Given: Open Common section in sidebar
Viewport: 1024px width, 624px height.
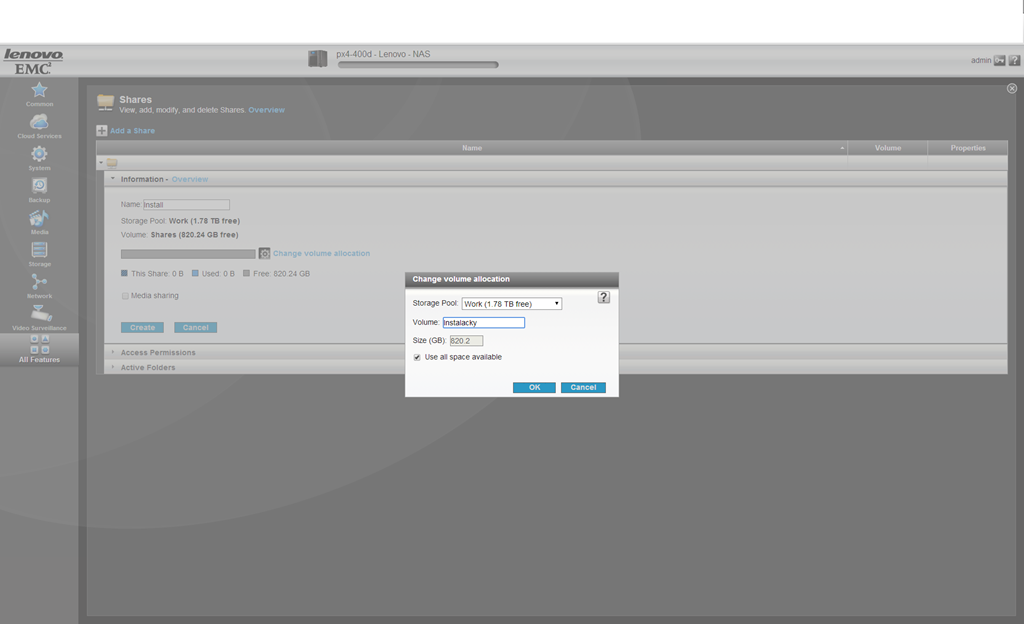Looking at the screenshot, I should (x=39, y=92).
